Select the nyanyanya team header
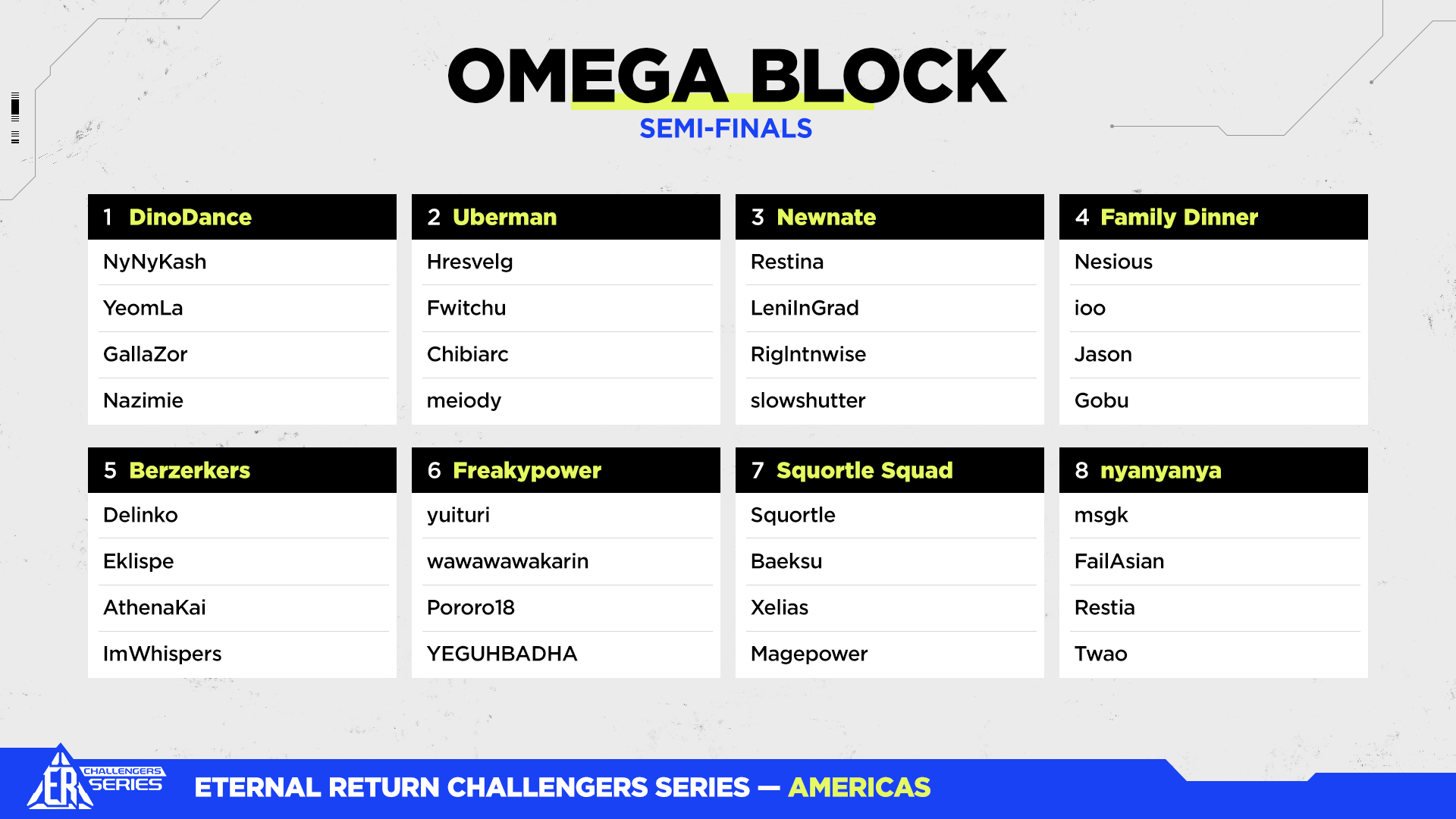This screenshot has width=1456, height=819. tap(1213, 470)
